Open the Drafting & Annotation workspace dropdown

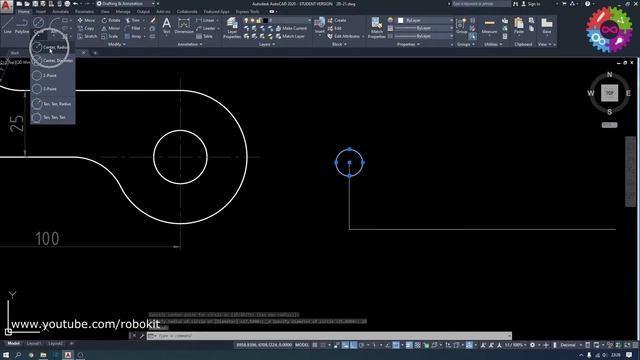[x=127, y=4]
